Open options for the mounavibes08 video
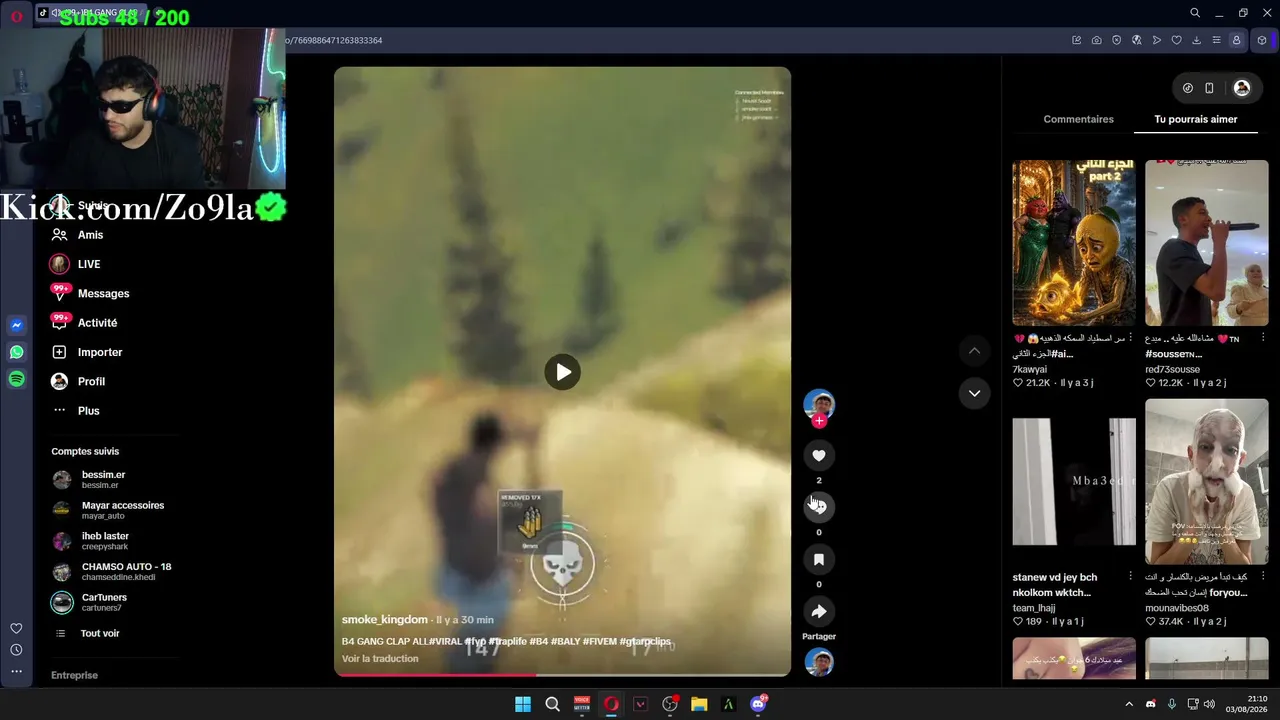Screen dimensions: 1280x720 1263,576
